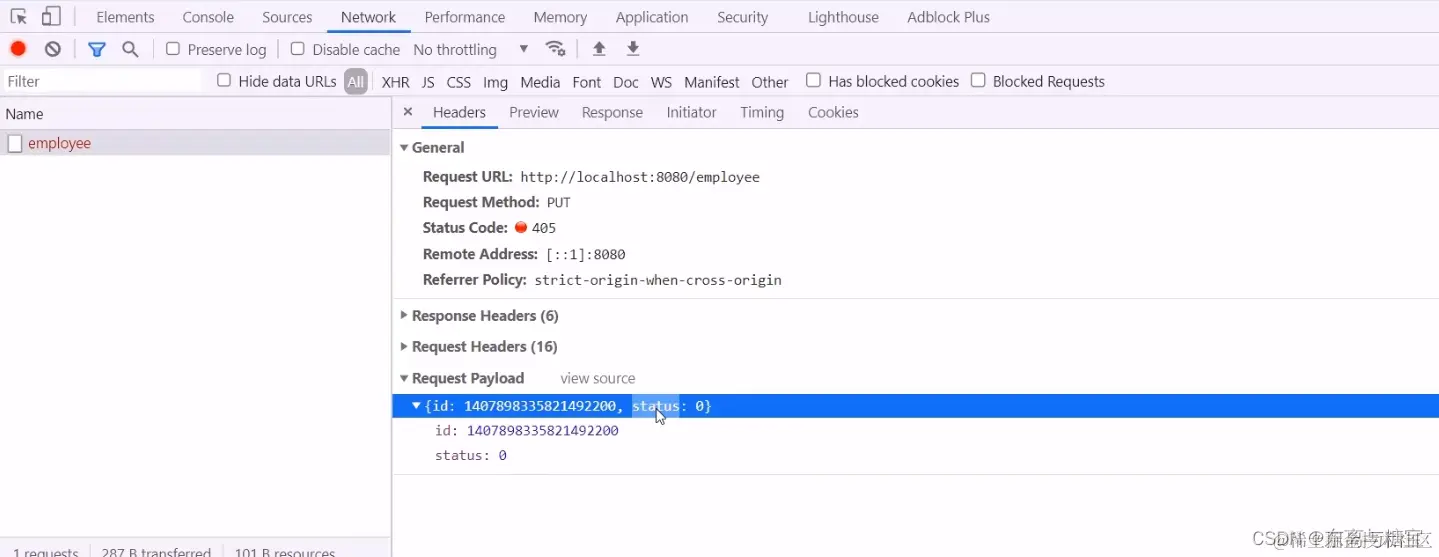The width and height of the screenshot is (1439, 557).
Task: Filter requests by CSS
Action: [458, 82]
